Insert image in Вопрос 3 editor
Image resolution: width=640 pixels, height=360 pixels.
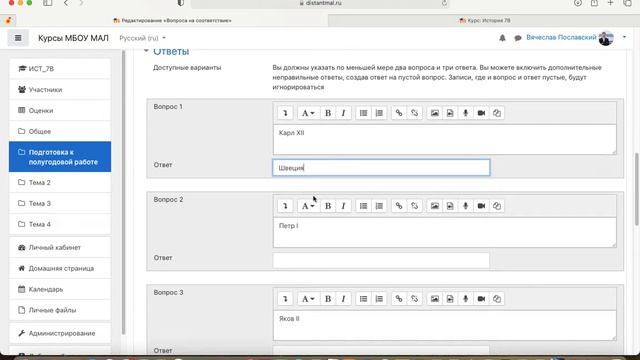435,299
